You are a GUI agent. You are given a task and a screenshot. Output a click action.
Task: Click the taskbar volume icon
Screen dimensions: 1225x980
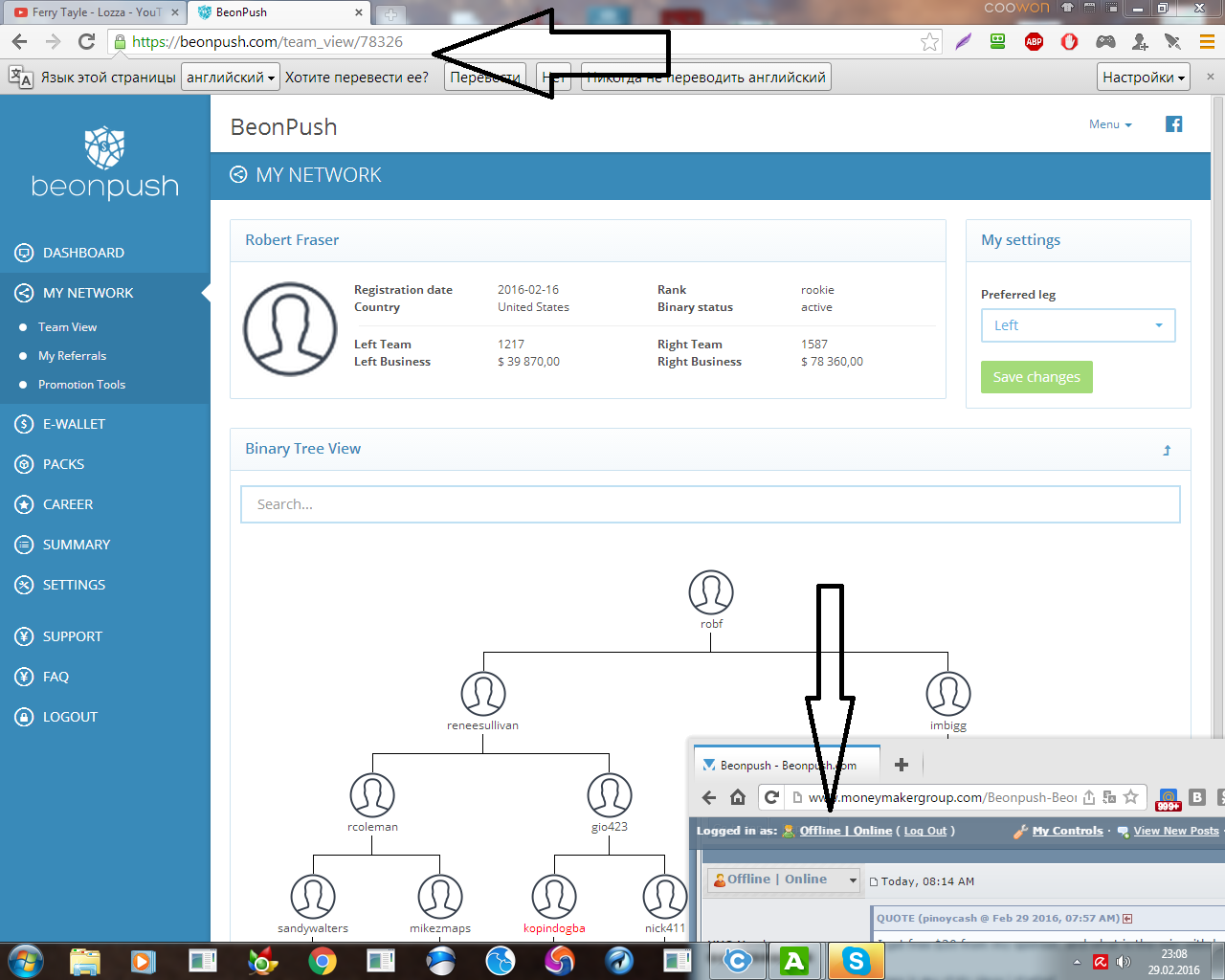[1123, 962]
